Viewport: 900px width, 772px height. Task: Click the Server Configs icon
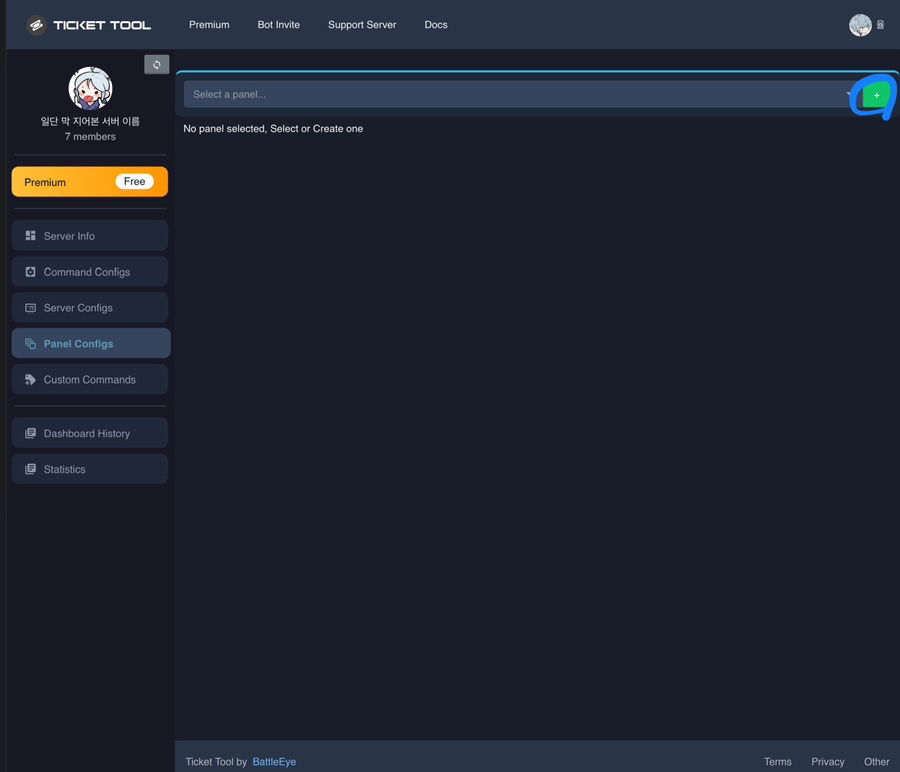pyautogui.click(x=30, y=308)
